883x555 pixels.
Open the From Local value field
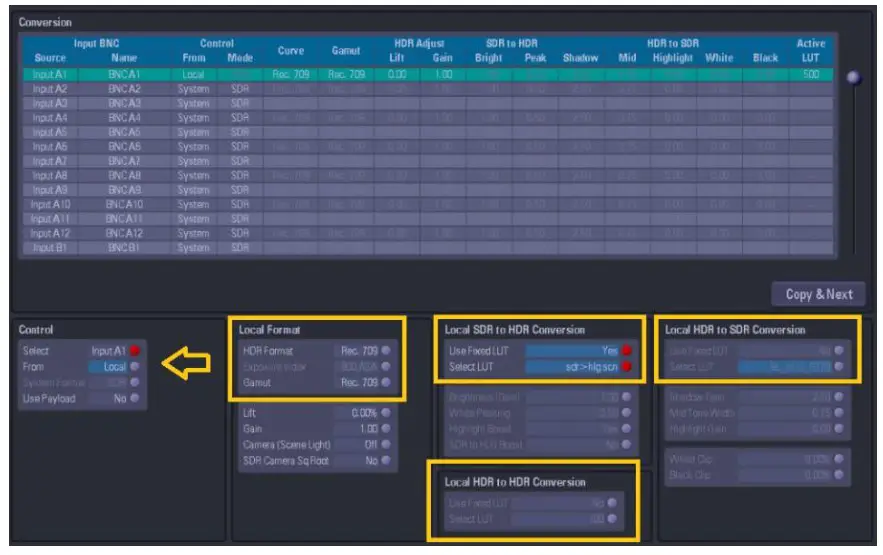pos(108,367)
